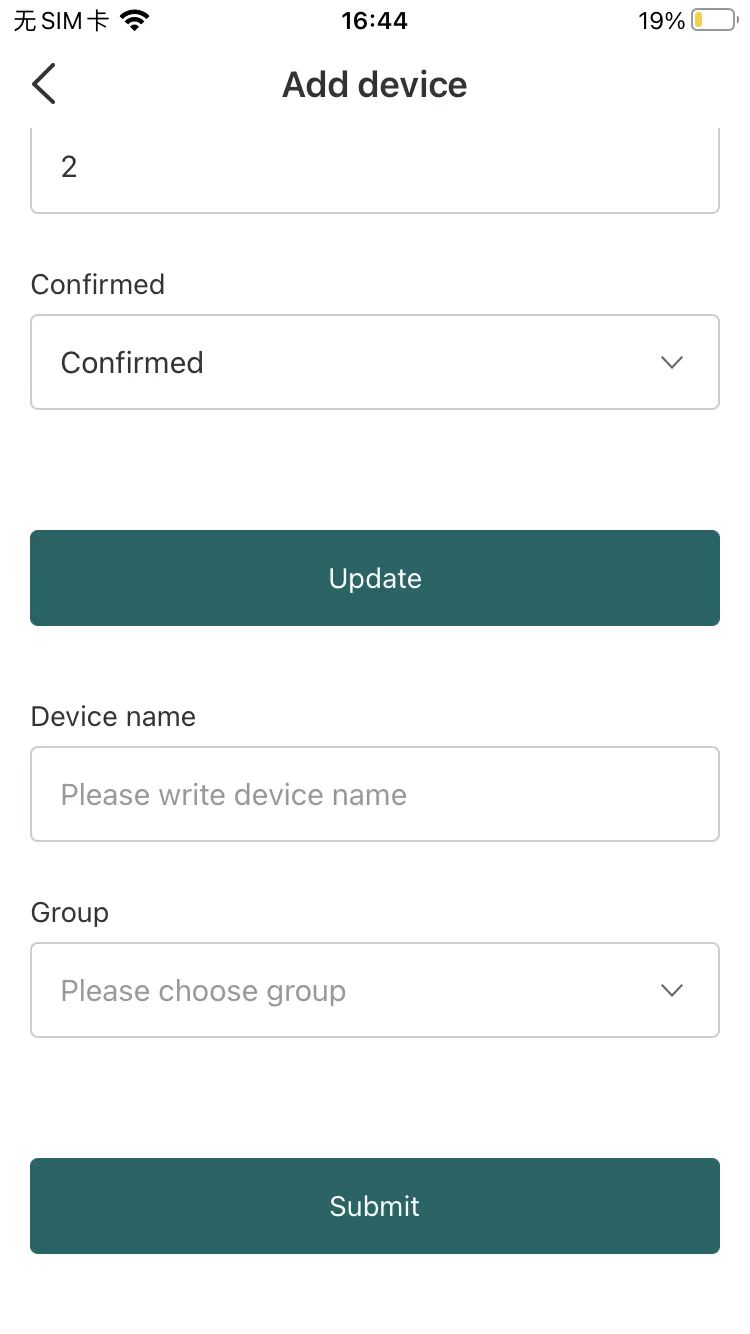750x1334 pixels.
Task: Select the 'Please choose group' placeholder text
Action: 203,991
